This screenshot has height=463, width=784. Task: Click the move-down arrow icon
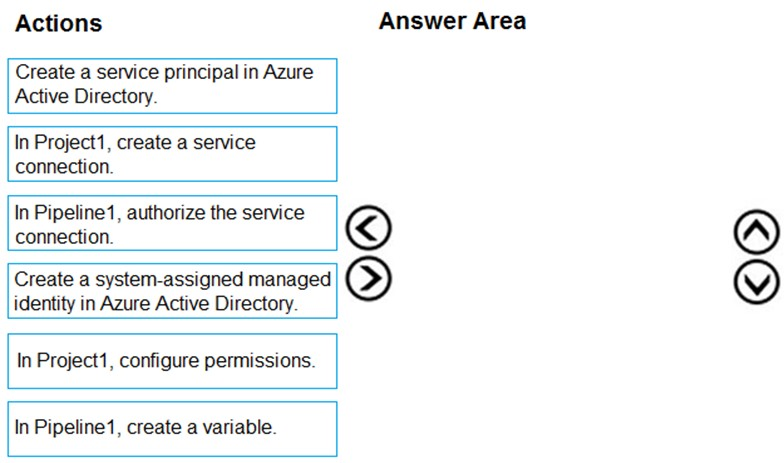pyautogui.click(x=756, y=282)
